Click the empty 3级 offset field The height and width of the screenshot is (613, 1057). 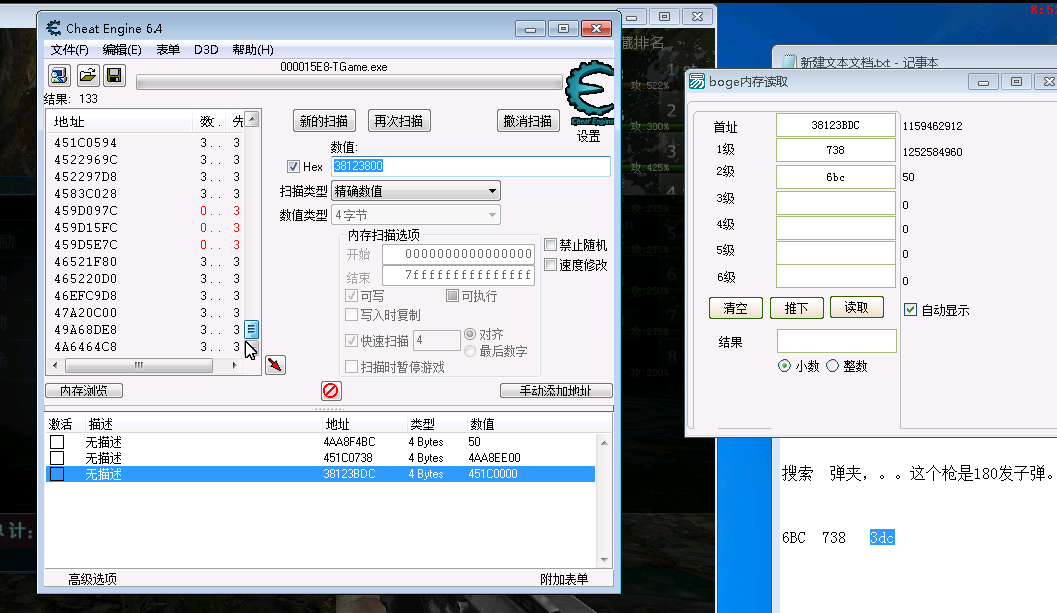tap(835, 203)
